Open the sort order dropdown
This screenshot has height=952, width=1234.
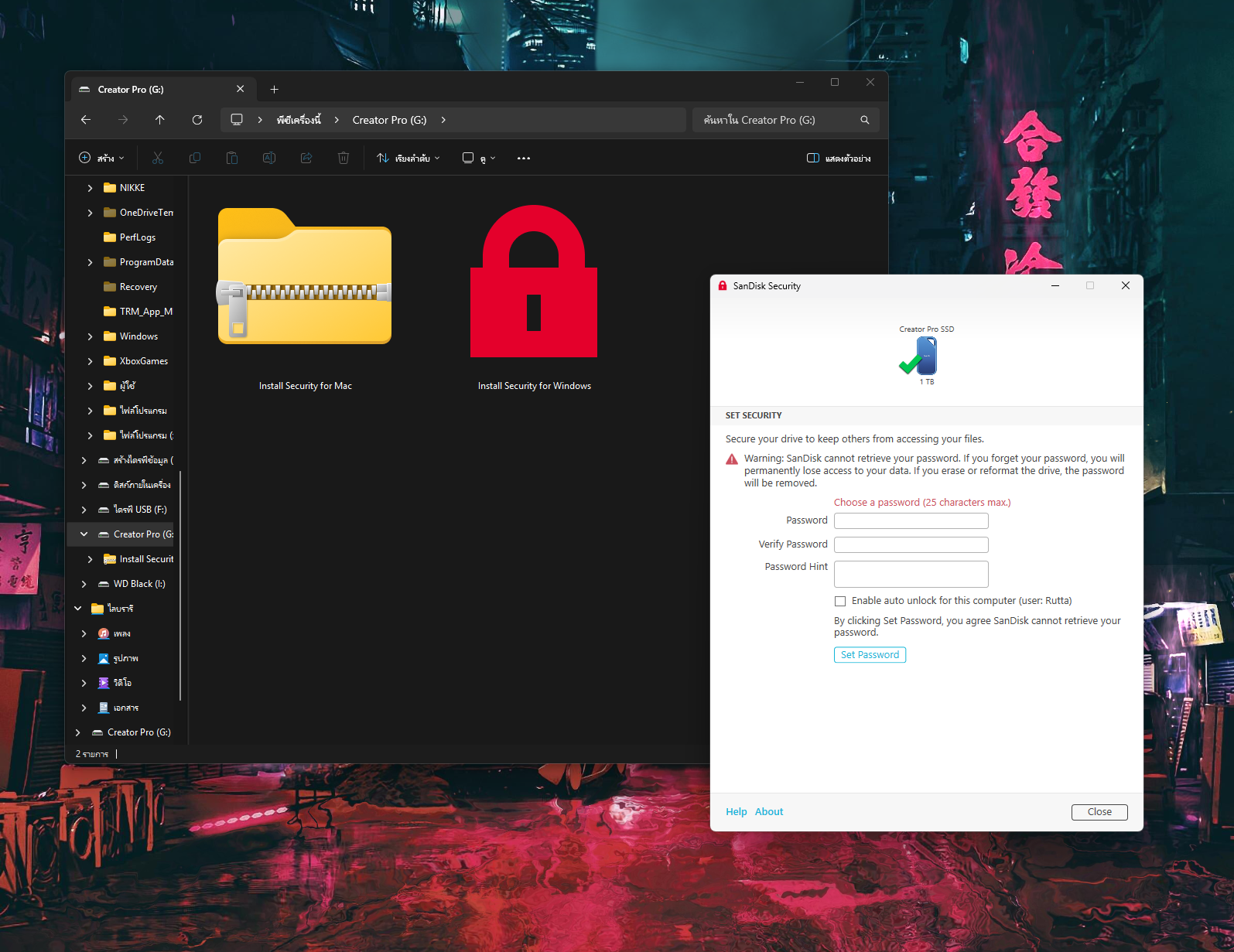[x=408, y=159]
